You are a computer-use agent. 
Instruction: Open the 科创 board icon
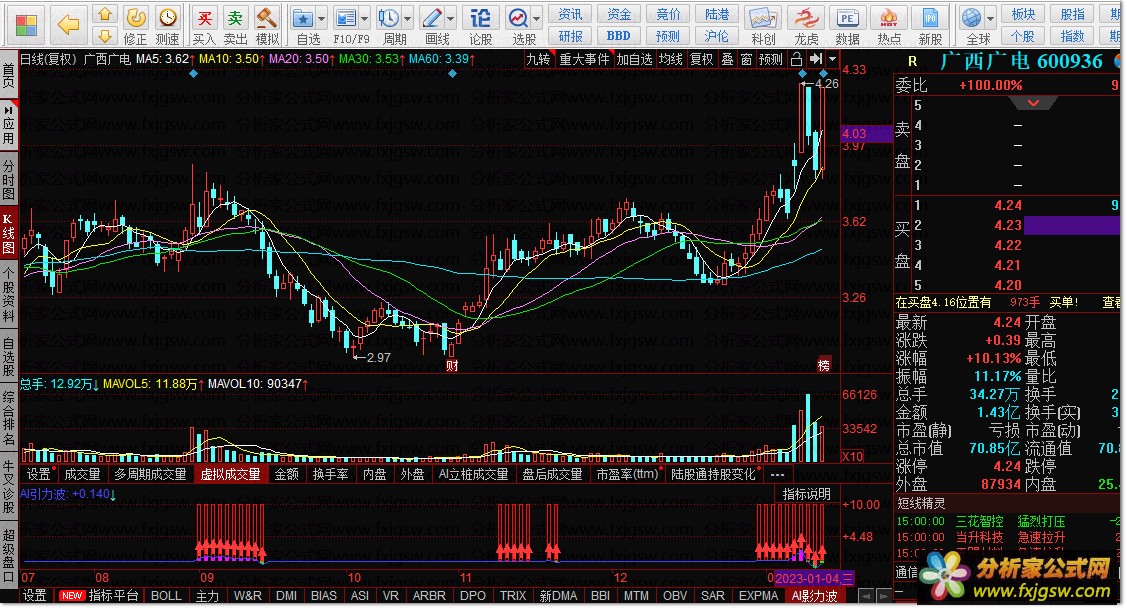(763, 18)
